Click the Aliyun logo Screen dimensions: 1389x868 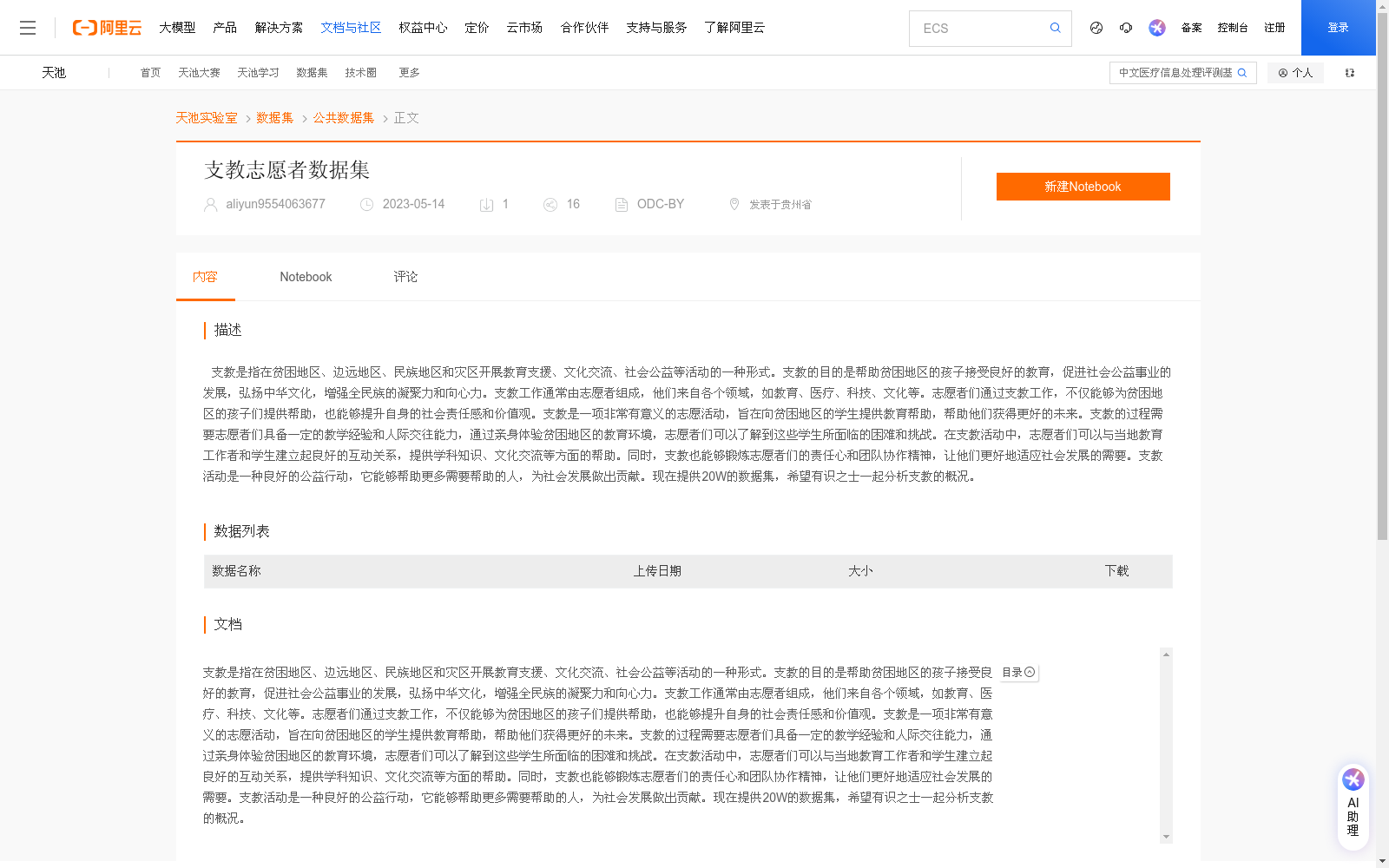click(107, 28)
